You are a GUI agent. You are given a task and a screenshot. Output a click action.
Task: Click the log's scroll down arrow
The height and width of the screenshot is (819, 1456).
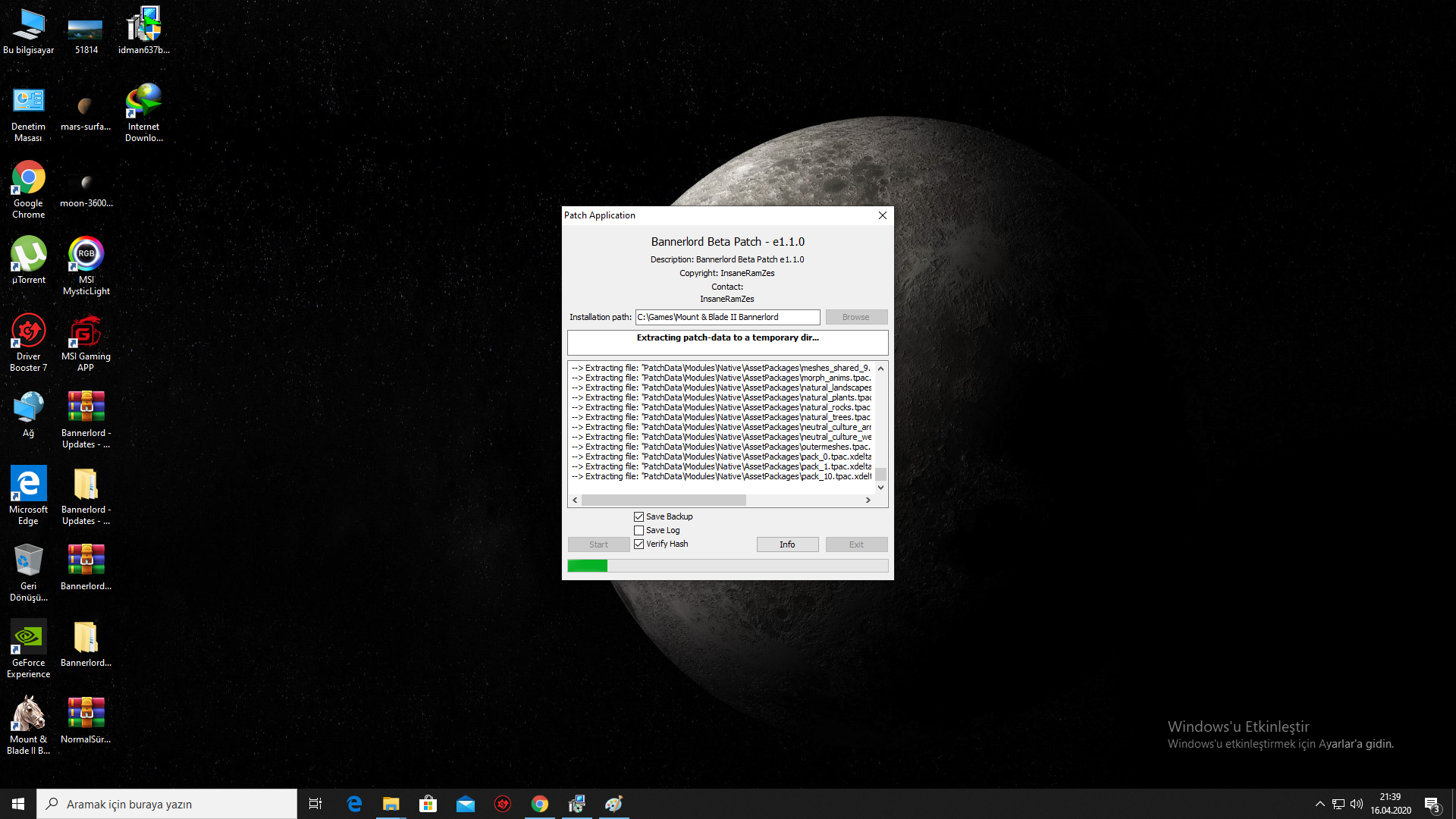point(881,488)
